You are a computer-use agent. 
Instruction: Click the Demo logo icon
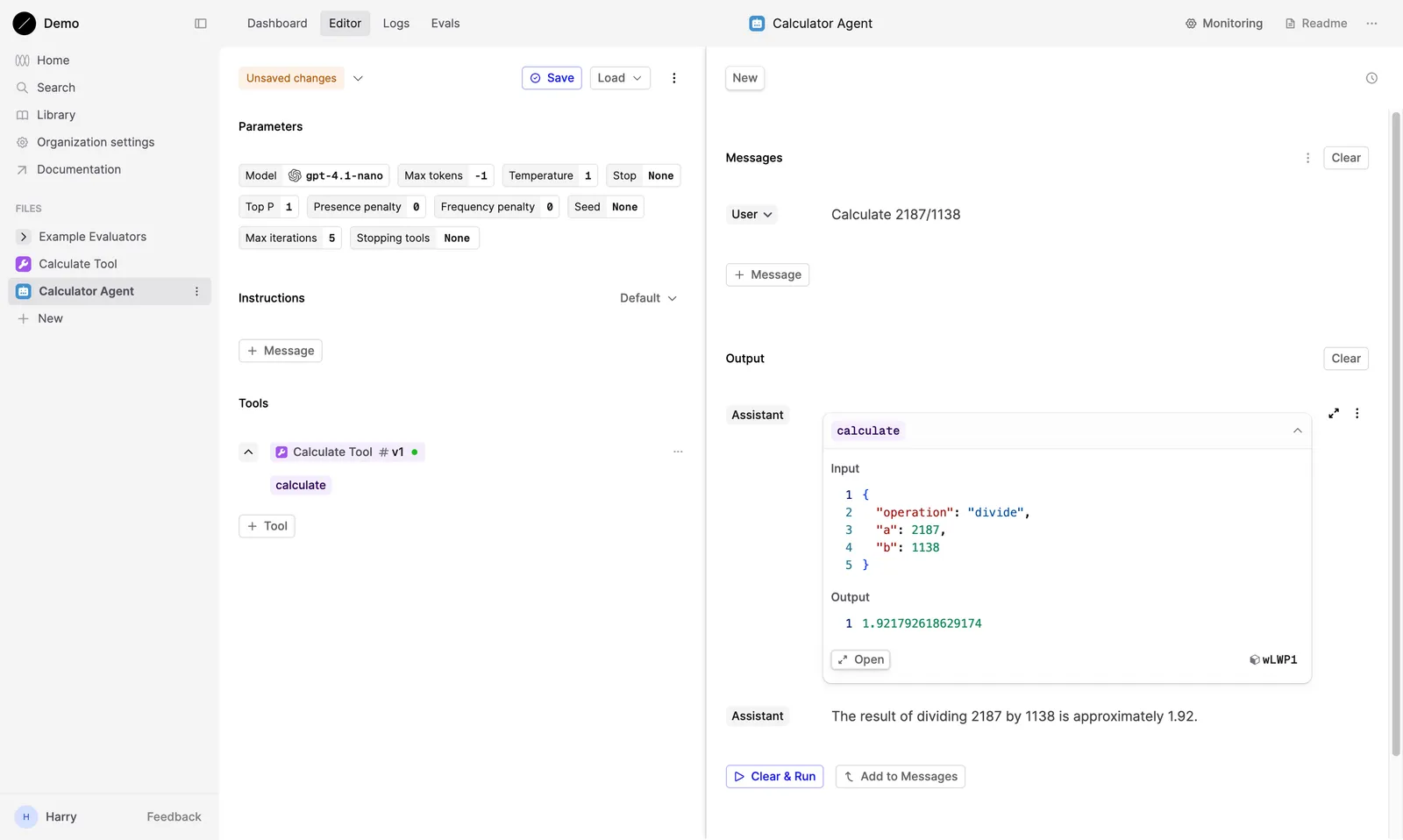(x=25, y=24)
